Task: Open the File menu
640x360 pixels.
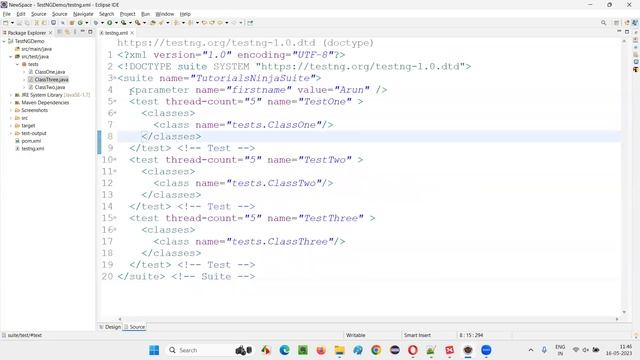Action: [x=7, y=14]
